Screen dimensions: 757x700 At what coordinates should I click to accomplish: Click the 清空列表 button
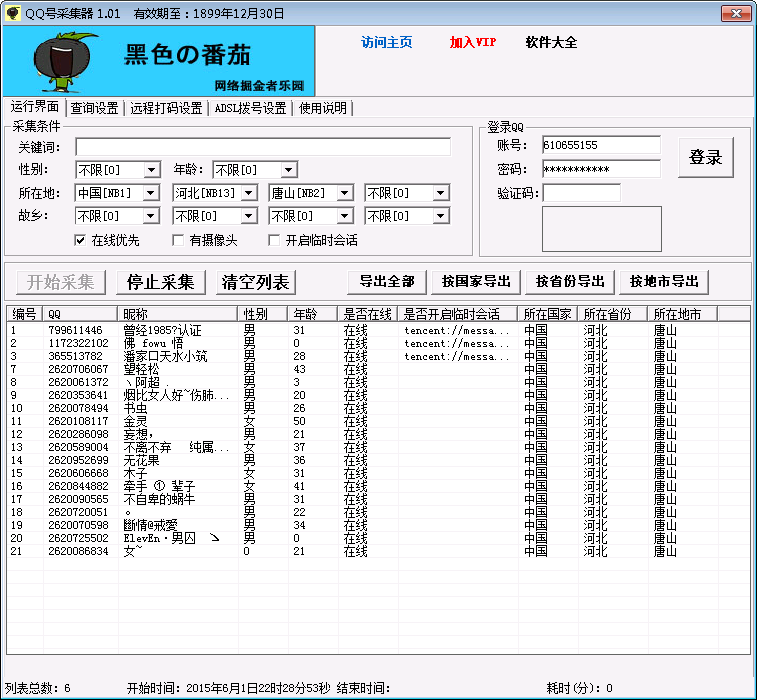[x=256, y=282]
